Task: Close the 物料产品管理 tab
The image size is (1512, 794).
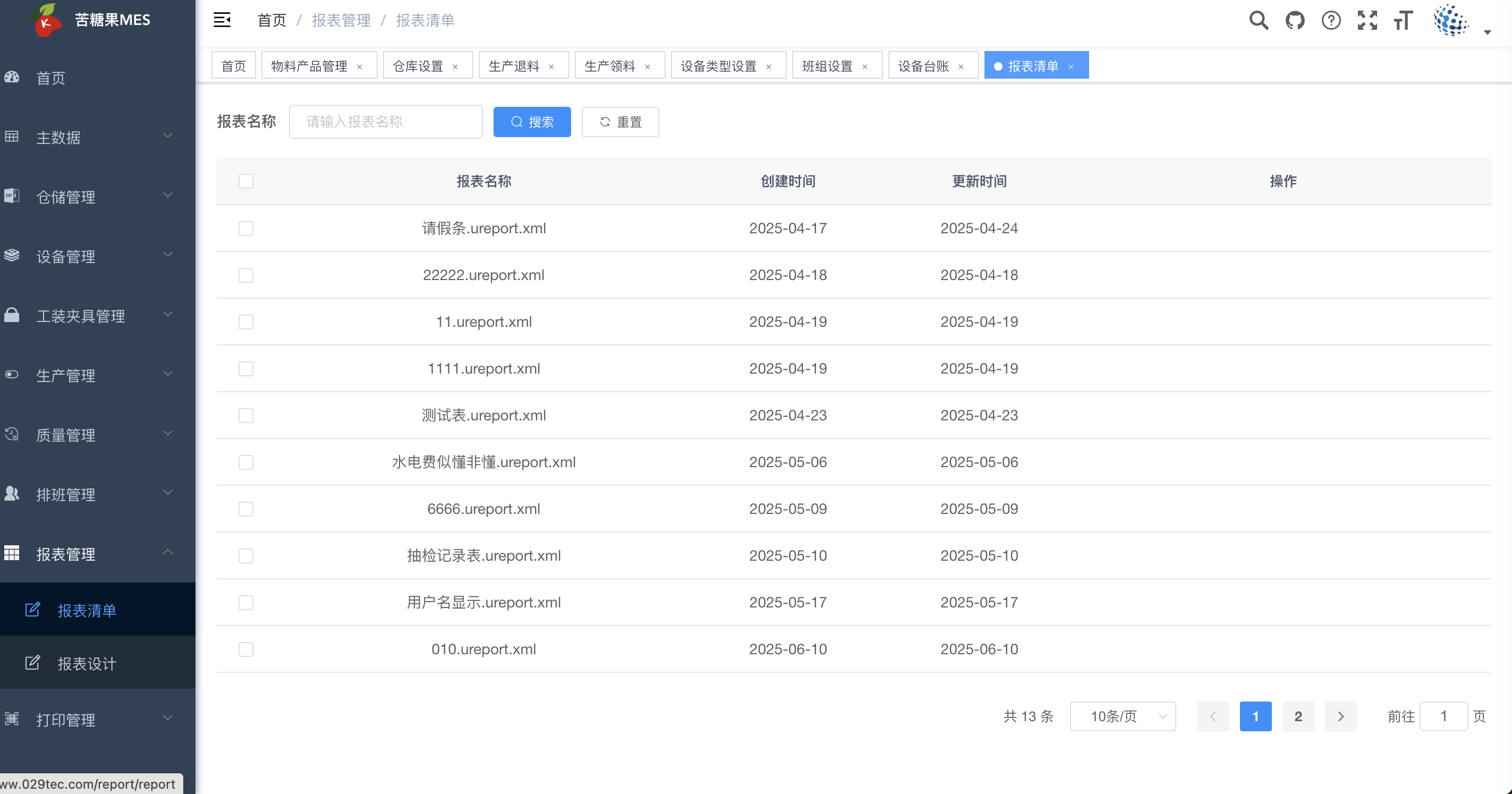Action: (360, 66)
